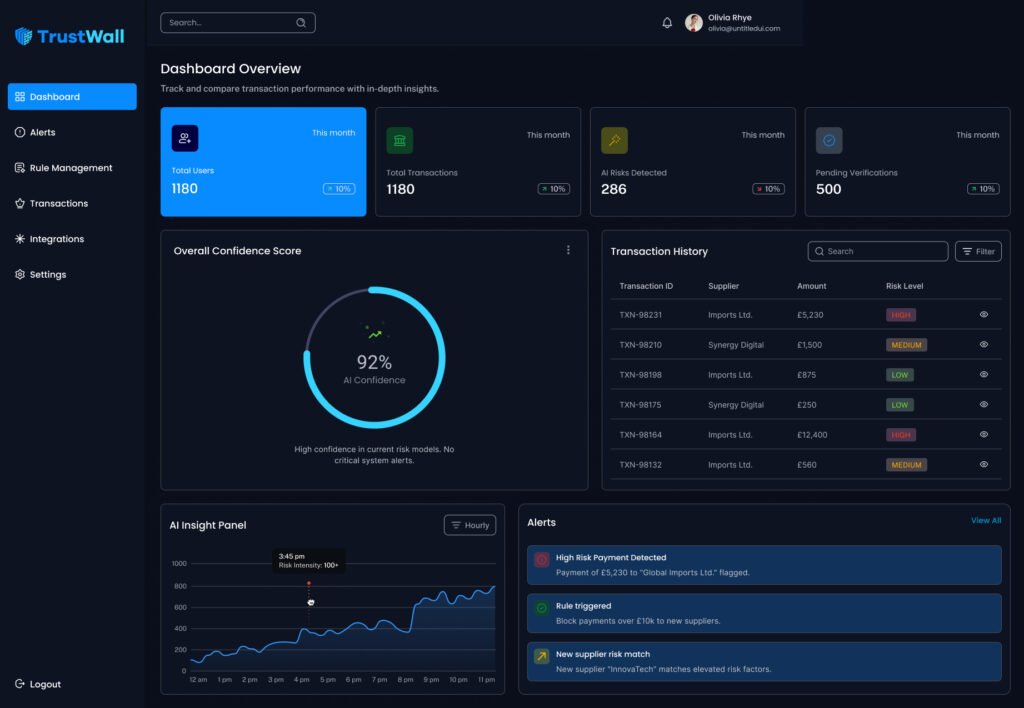Screen dimensions: 1024x708
Task: Show details for transaction TXN-98132
Action: tap(983, 465)
